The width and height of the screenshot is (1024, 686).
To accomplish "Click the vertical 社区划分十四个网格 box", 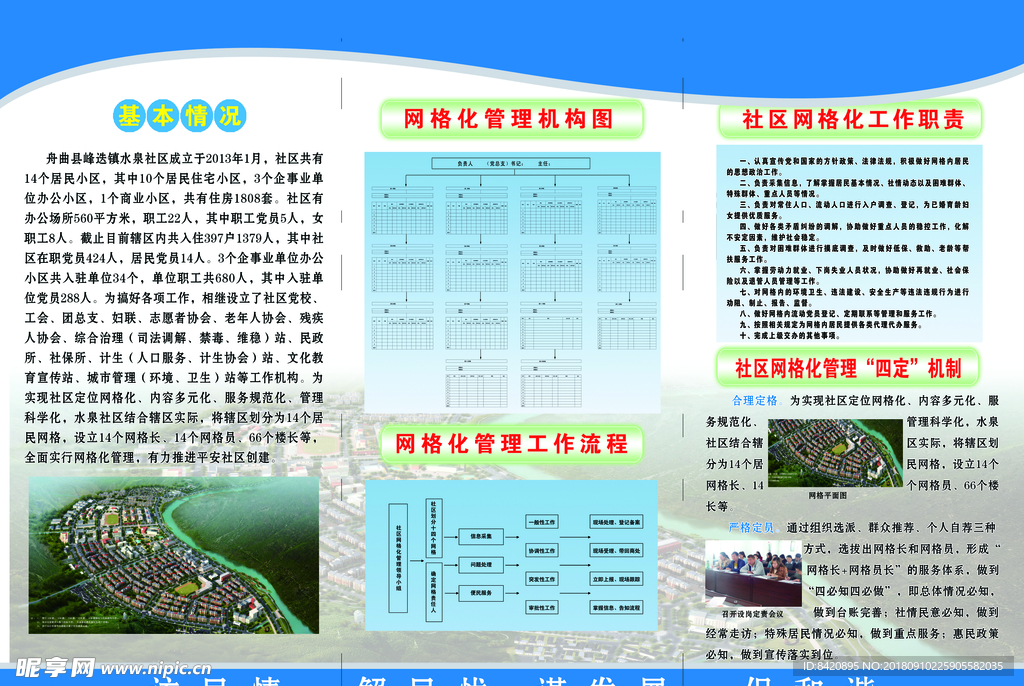I will click(x=432, y=528).
